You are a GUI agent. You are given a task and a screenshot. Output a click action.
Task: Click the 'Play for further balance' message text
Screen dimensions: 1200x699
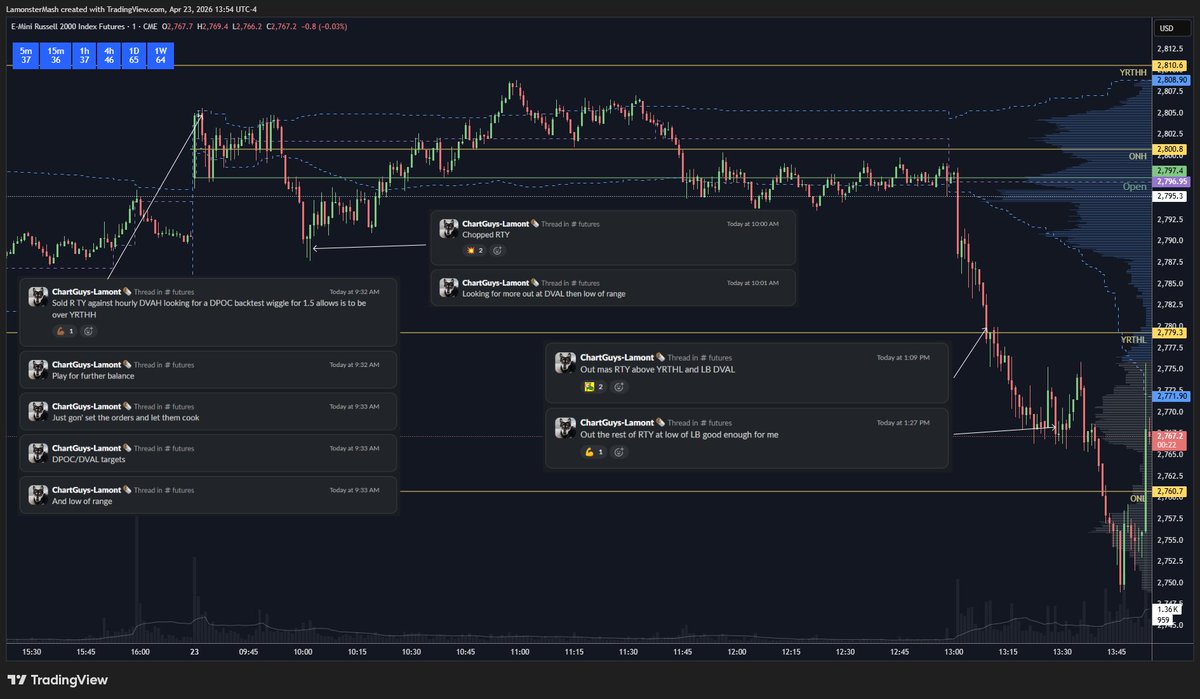click(x=93, y=375)
